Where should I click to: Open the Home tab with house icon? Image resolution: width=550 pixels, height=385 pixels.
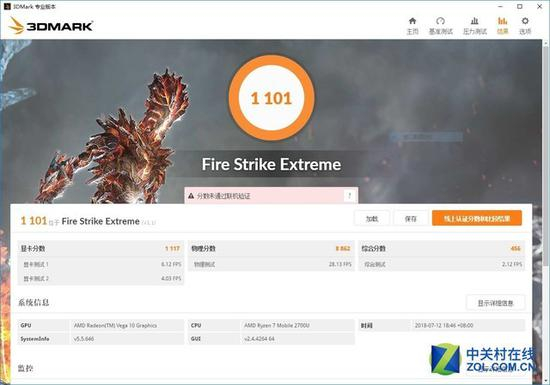pyautogui.click(x=412, y=26)
